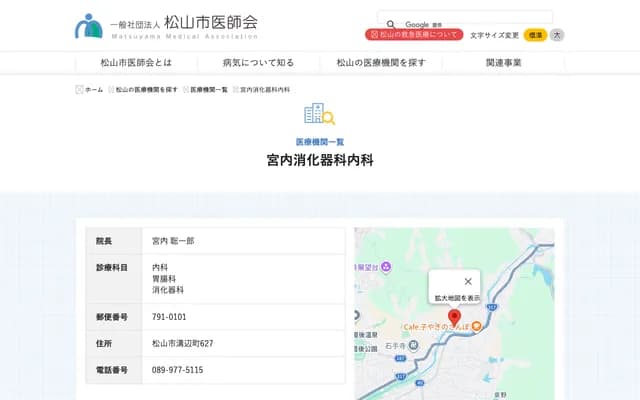Viewport: 640px width, 400px height.
Task: Click the 松山の救急医療について red button
Action: [415, 35]
